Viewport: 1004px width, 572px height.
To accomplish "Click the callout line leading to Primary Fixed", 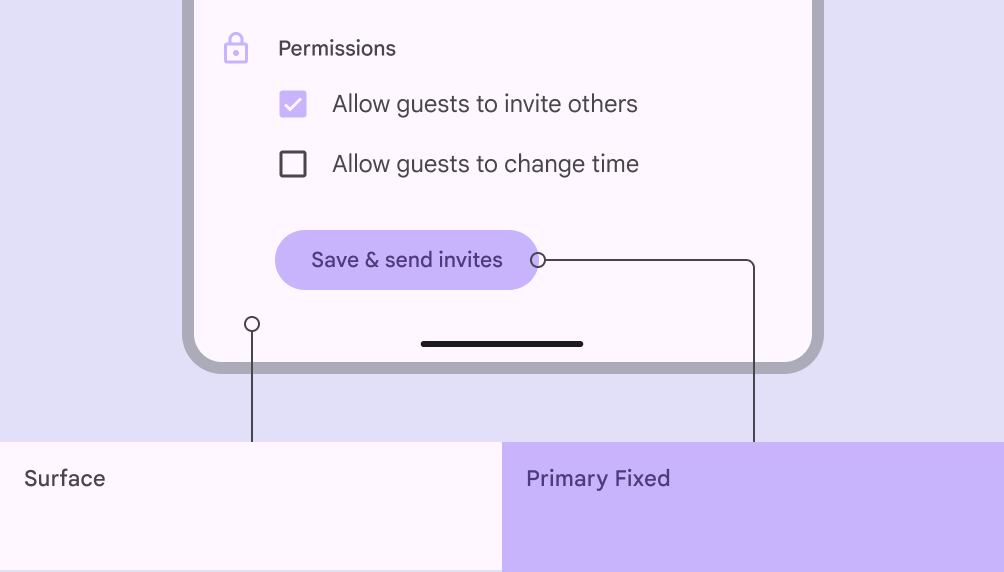I will pos(753,360).
